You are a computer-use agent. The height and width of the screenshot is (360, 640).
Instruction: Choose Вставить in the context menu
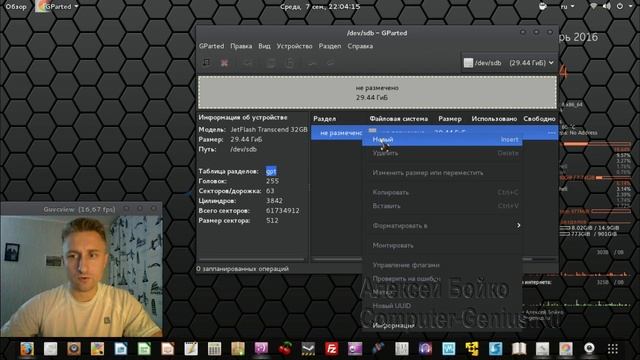[442, 206]
